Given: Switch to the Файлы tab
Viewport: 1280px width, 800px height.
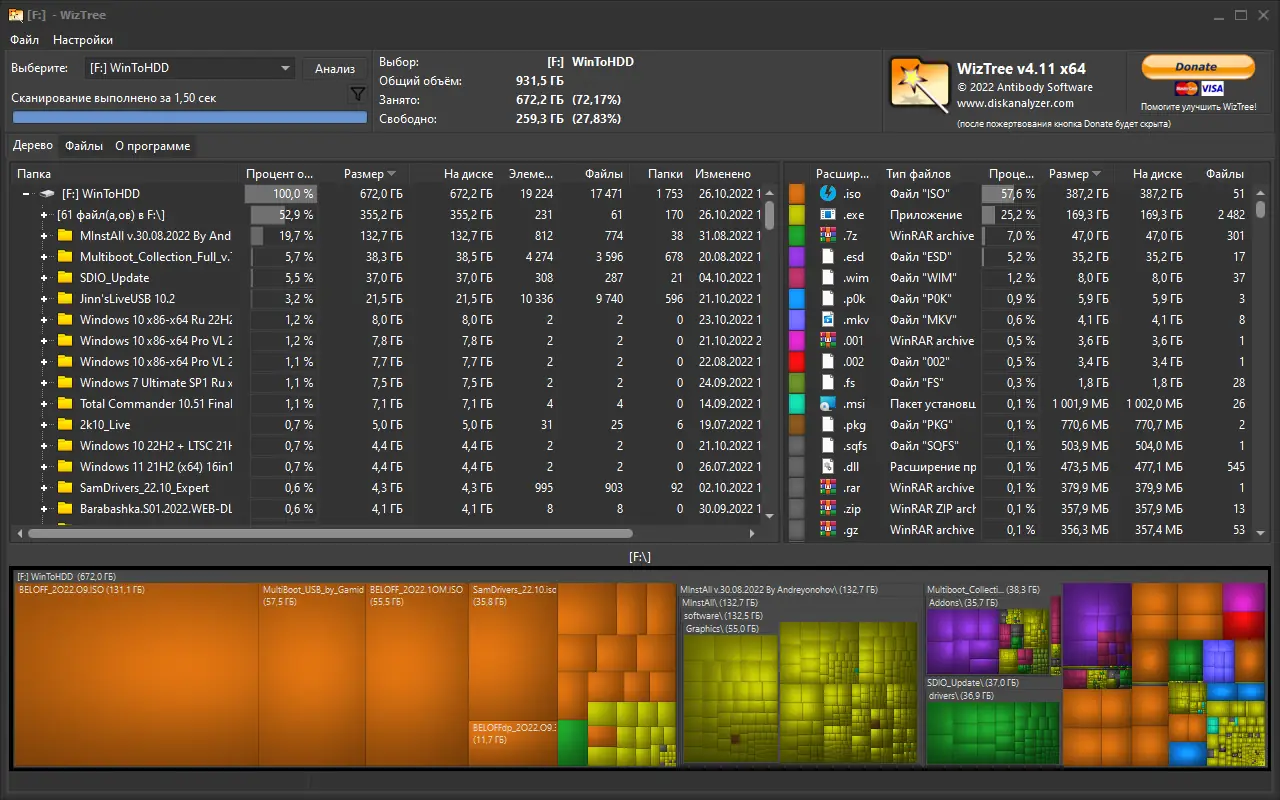Looking at the screenshot, I should [84, 146].
